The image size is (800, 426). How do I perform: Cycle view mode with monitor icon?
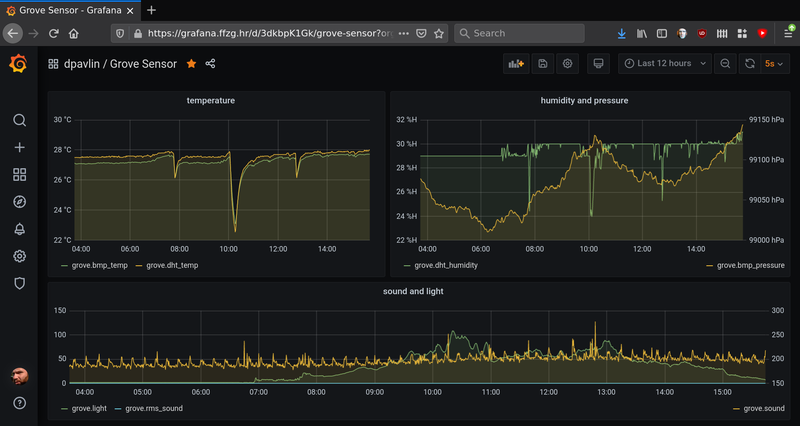[x=598, y=64]
